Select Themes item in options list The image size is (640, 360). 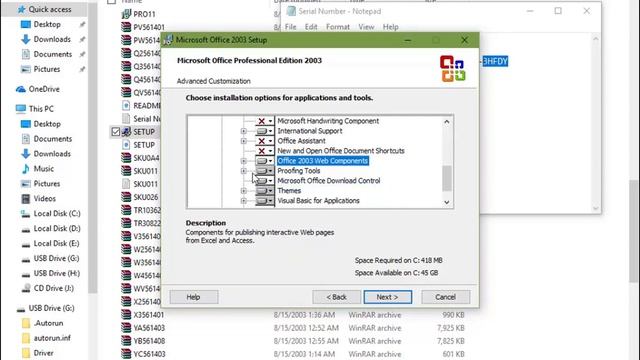(289, 191)
